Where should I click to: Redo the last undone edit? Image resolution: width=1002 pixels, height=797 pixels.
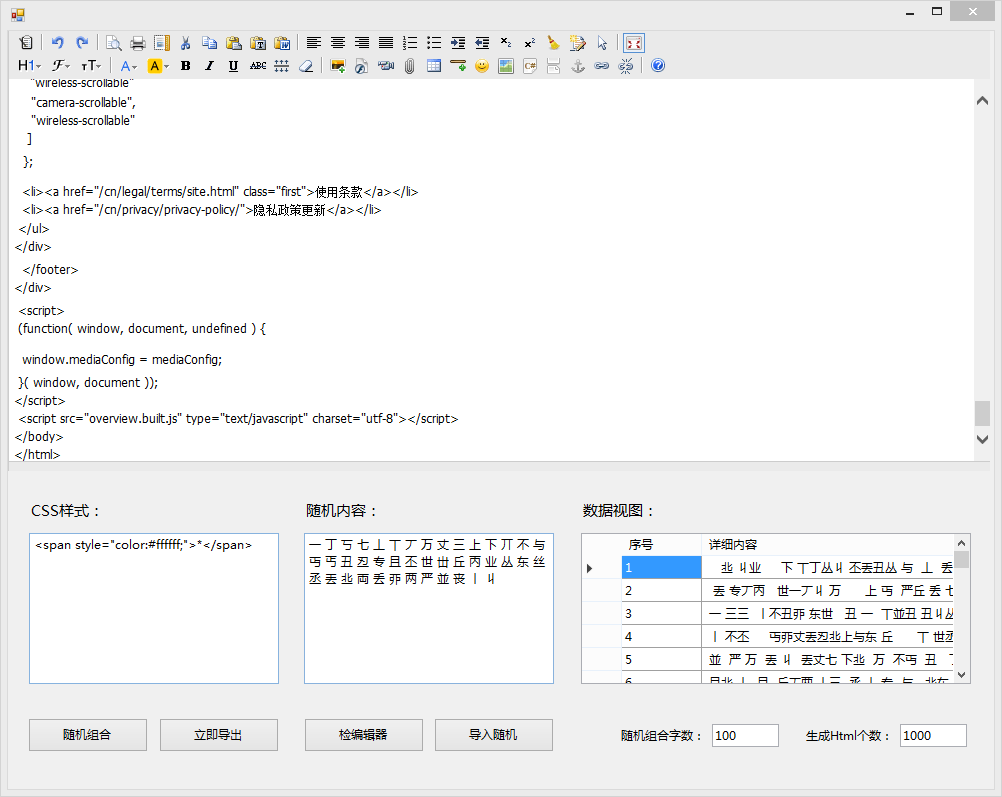82,43
